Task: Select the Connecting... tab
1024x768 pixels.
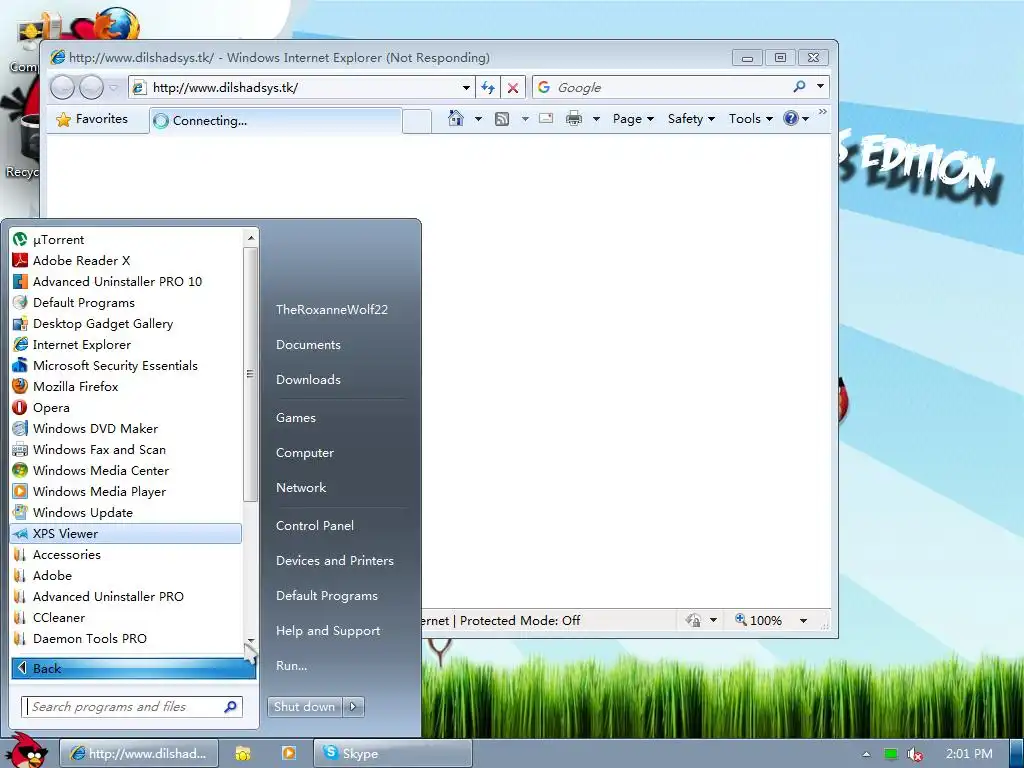Action: 276,121
